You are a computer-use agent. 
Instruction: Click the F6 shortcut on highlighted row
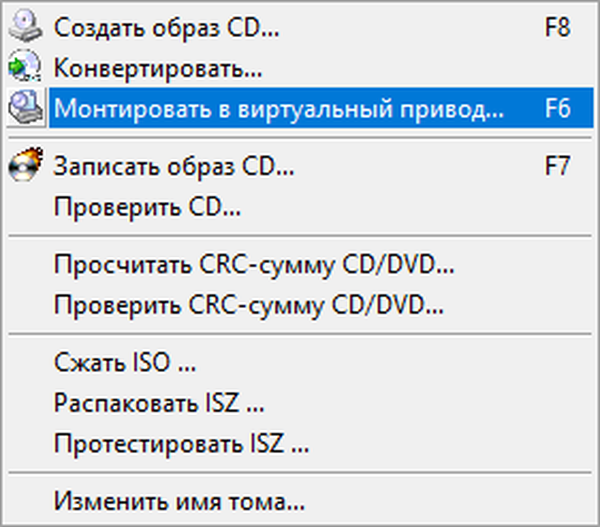pyautogui.click(x=558, y=108)
